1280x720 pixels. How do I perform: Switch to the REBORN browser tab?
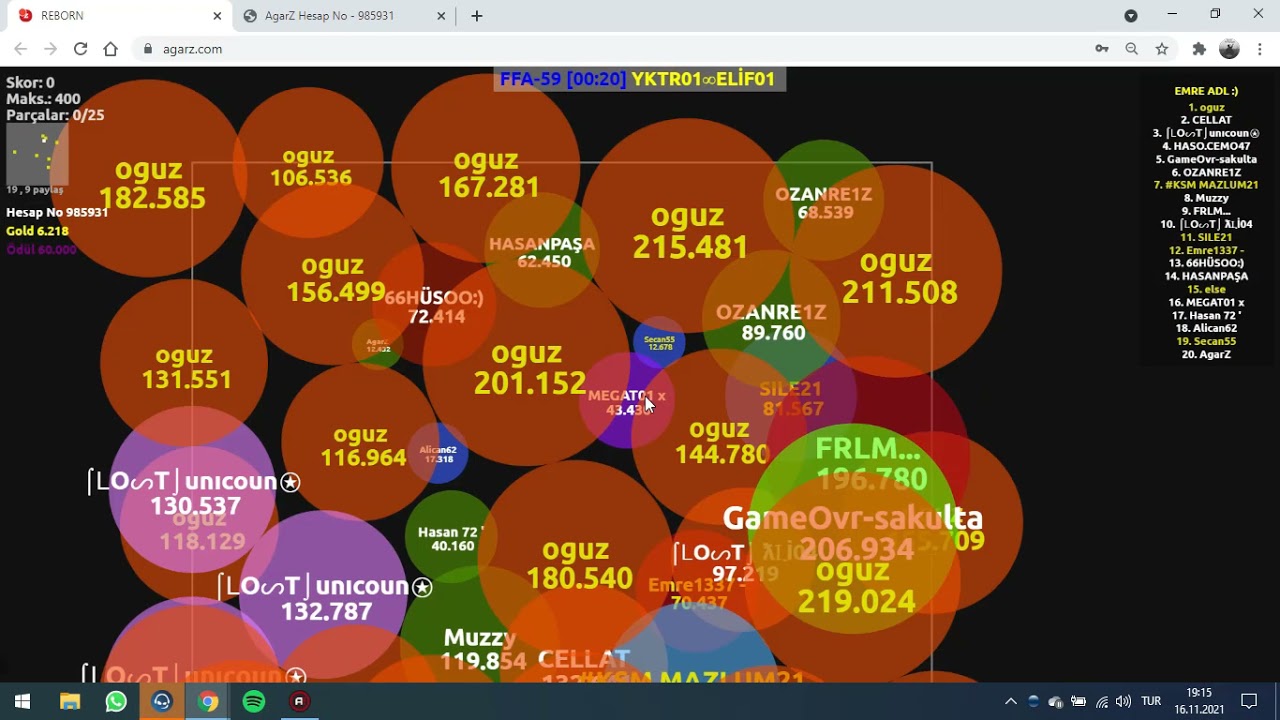120,16
